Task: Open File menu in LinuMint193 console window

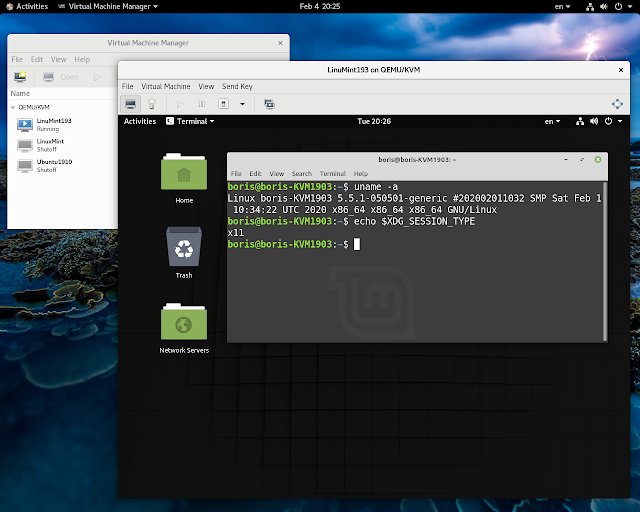Action: point(127,87)
